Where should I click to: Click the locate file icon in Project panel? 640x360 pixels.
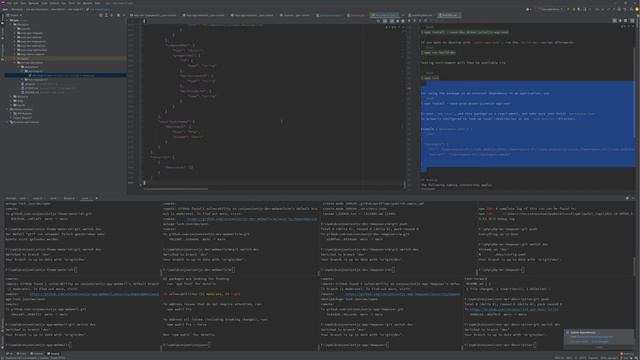click(100, 15)
